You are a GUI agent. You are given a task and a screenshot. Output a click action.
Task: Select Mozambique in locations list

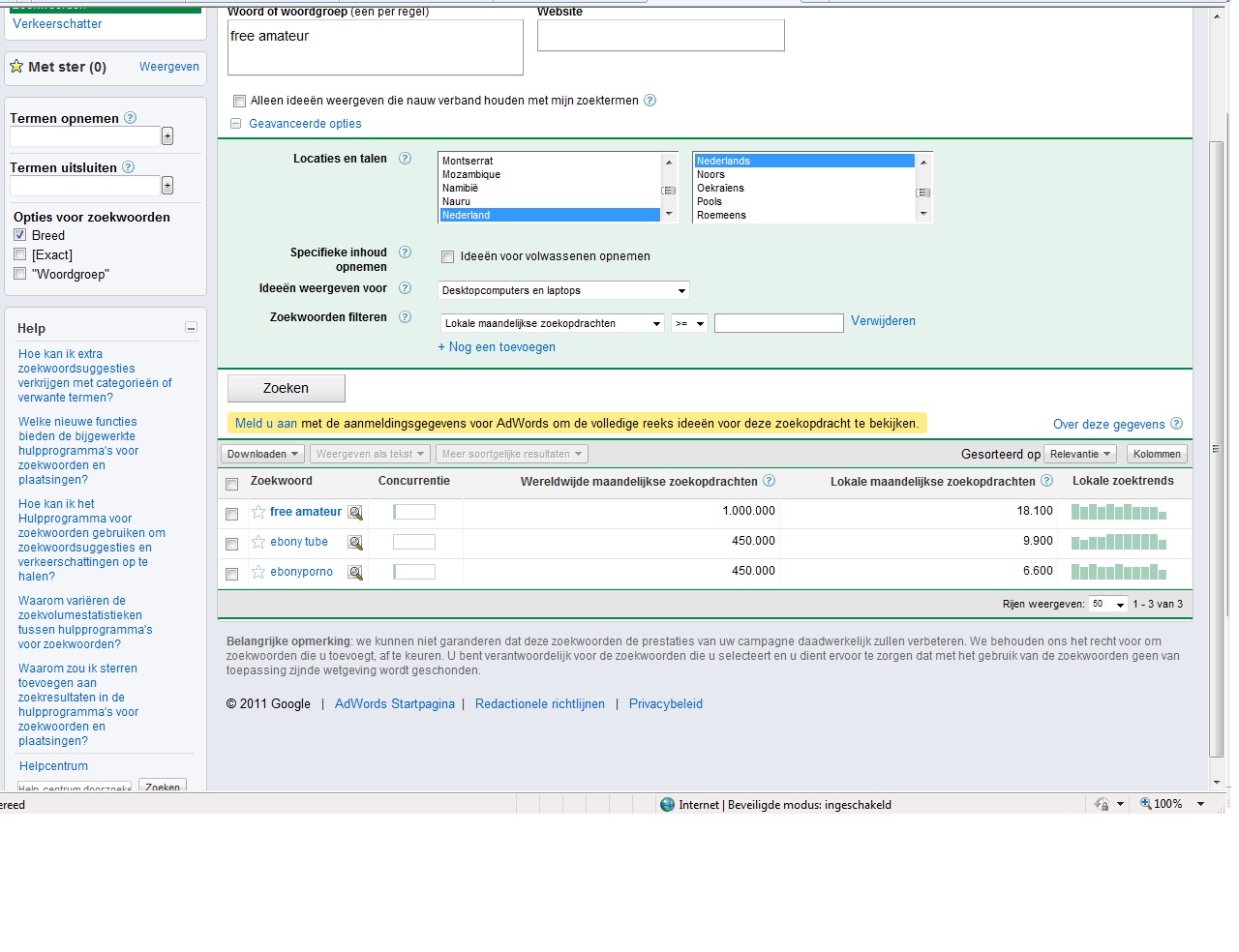pyautogui.click(x=549, y=174)
